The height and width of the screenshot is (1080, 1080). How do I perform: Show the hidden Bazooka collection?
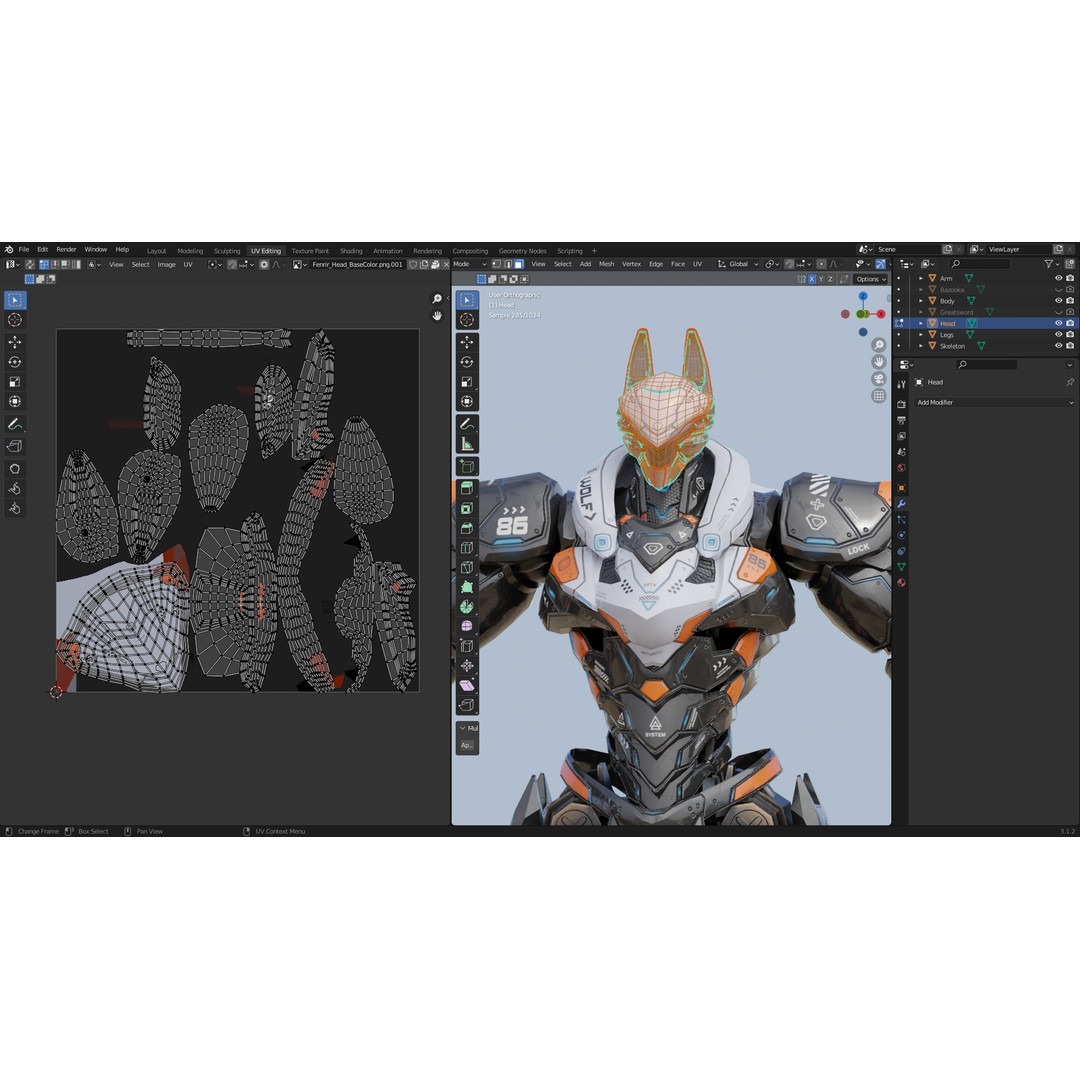(1059, 290)
